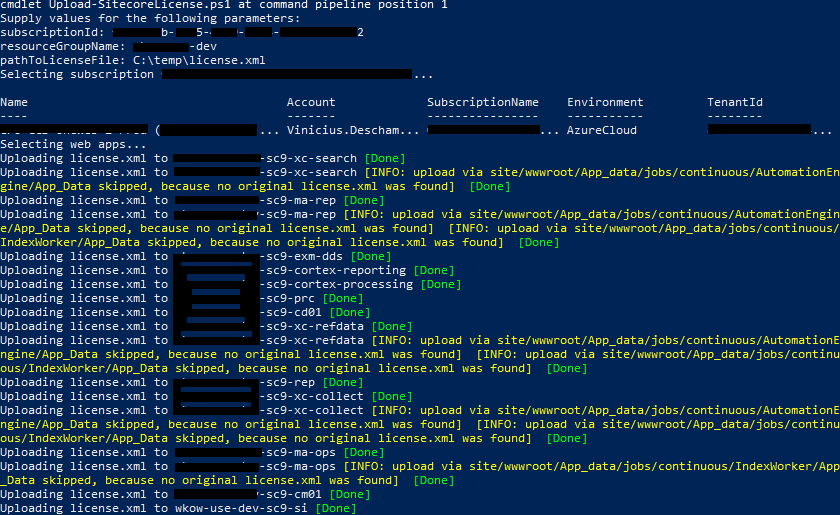Select the Vinicius.Descham... account value
The image size is (840, 515).
[x=352, y=130]
